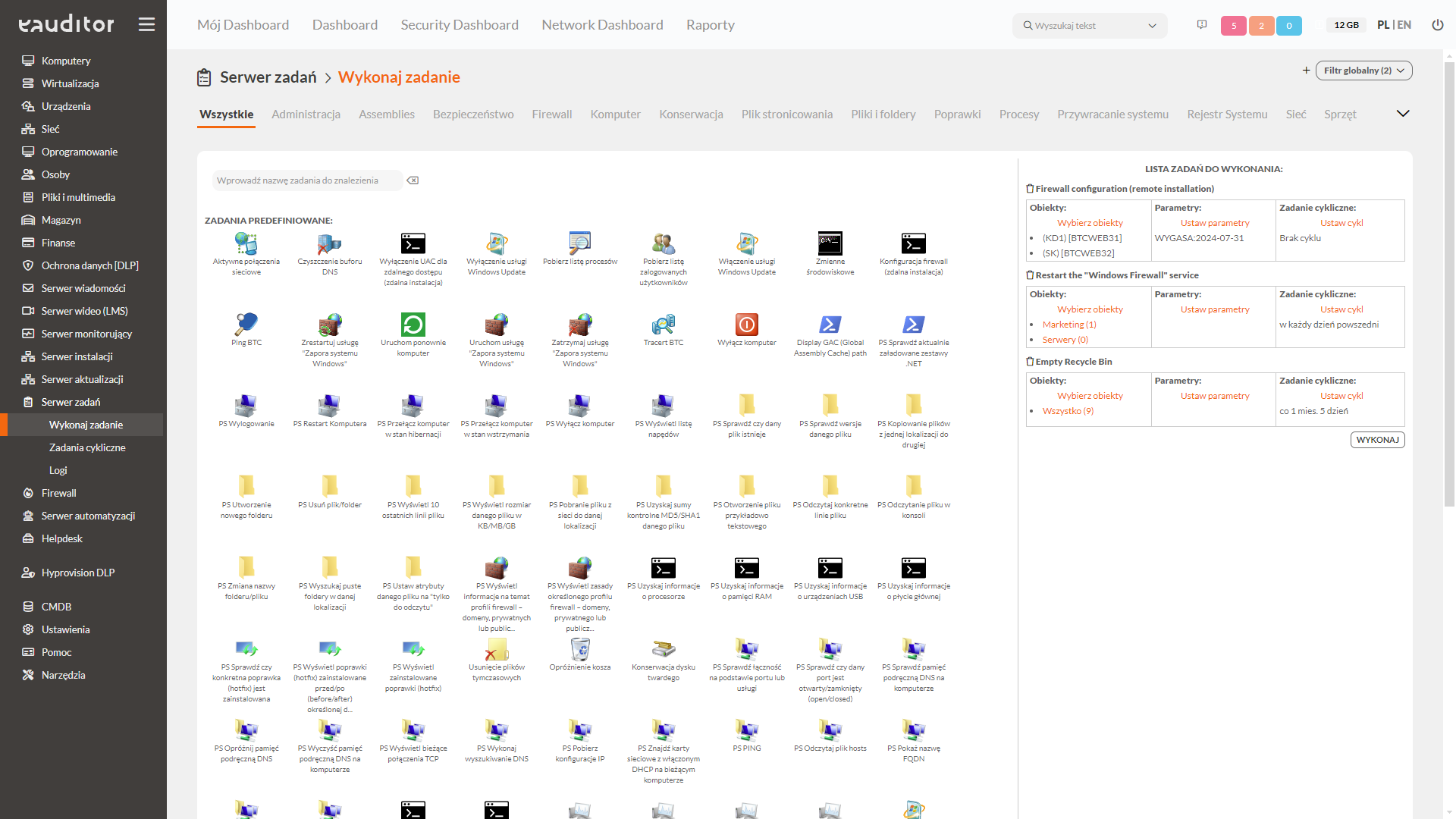Click the page vertical scrollbar
The height and width of the screenshot is (819, 1456).
[1449, 284]
